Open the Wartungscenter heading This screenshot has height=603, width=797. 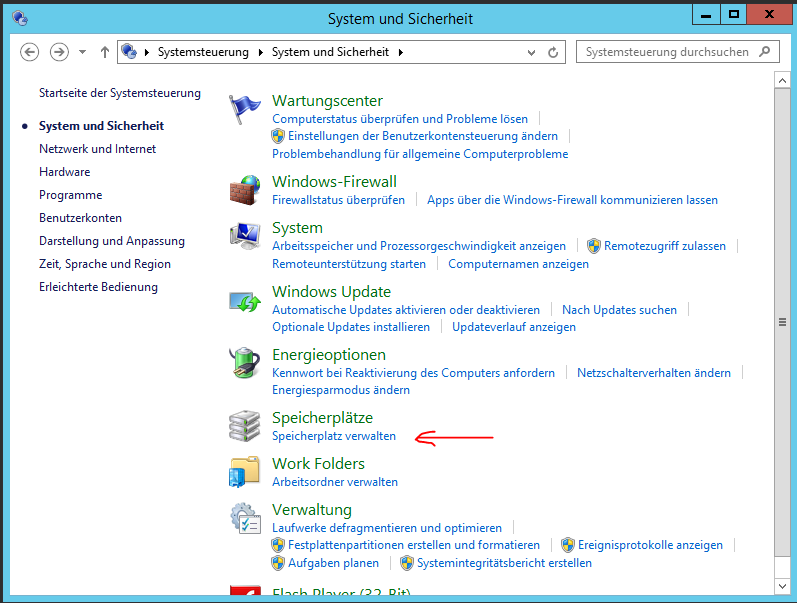[327, 101]
